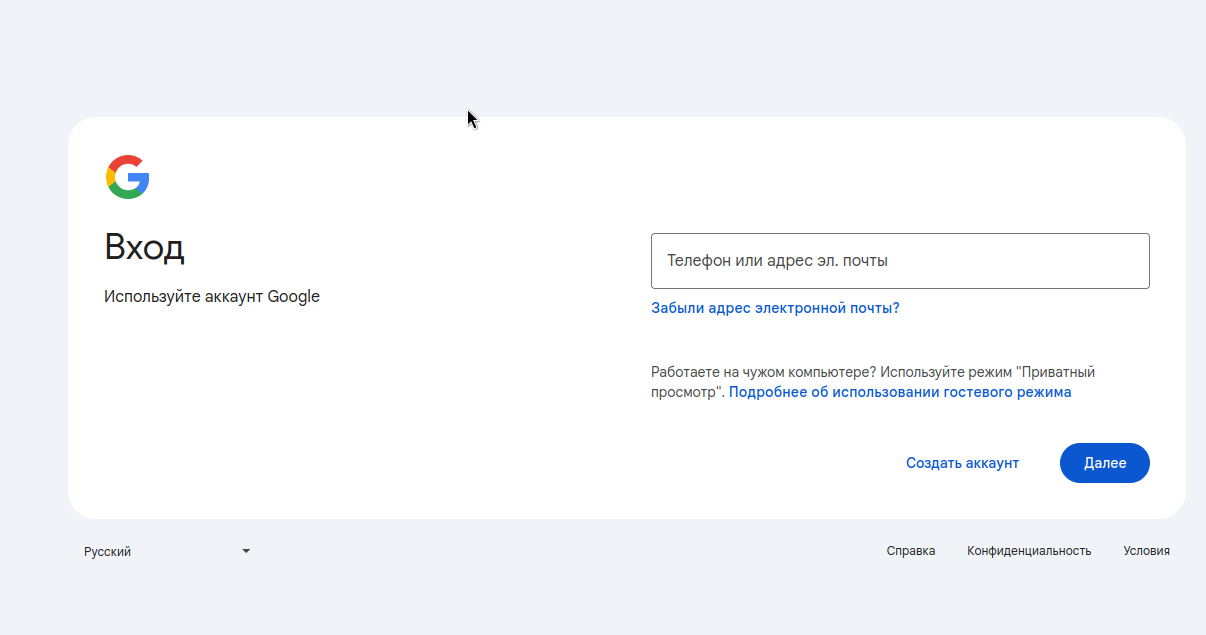
Task: Click the Google logo
Action: tap(128, 177)
